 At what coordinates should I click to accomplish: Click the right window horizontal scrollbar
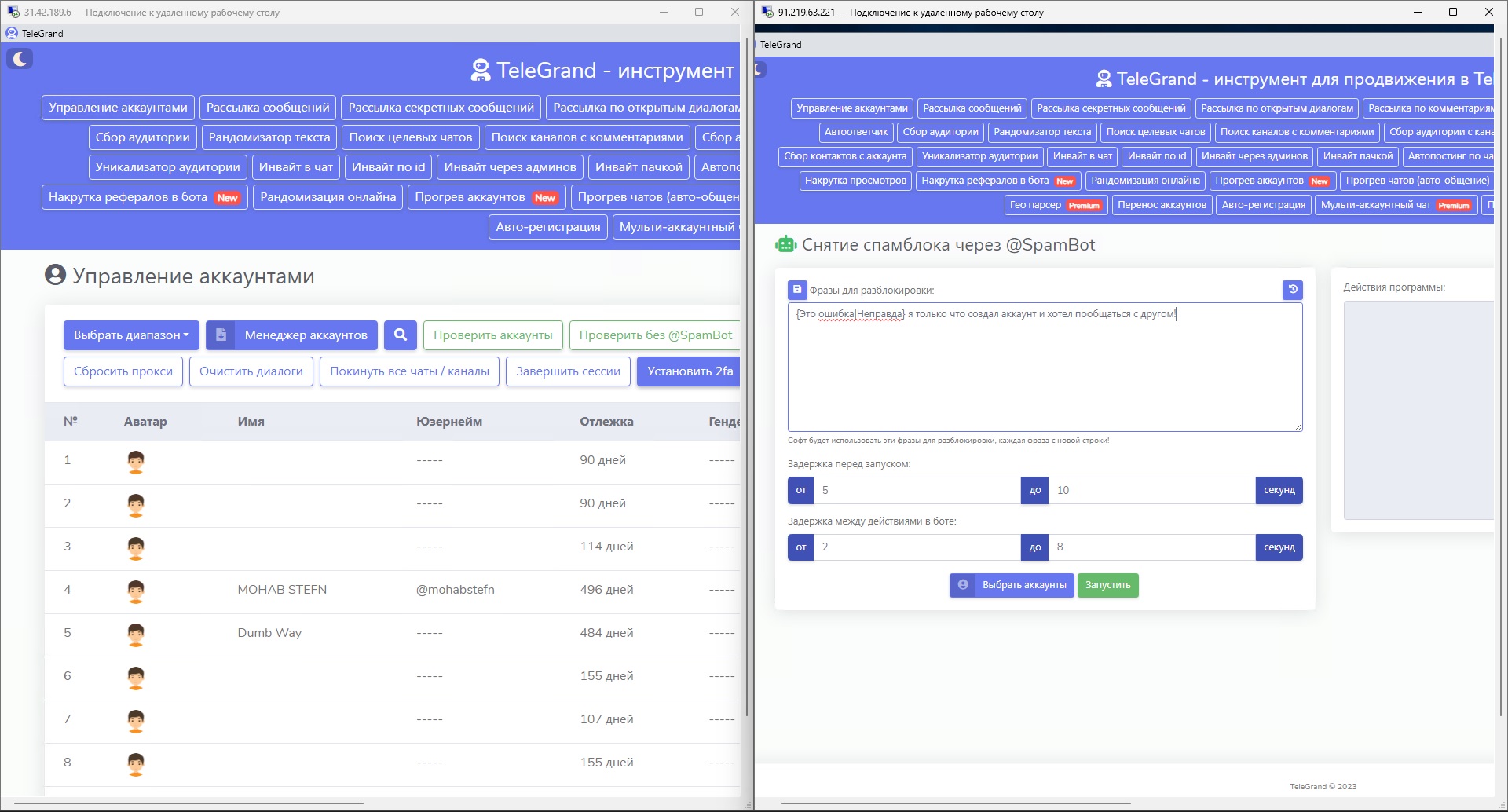pyautogui.click(x=956, y=803)
